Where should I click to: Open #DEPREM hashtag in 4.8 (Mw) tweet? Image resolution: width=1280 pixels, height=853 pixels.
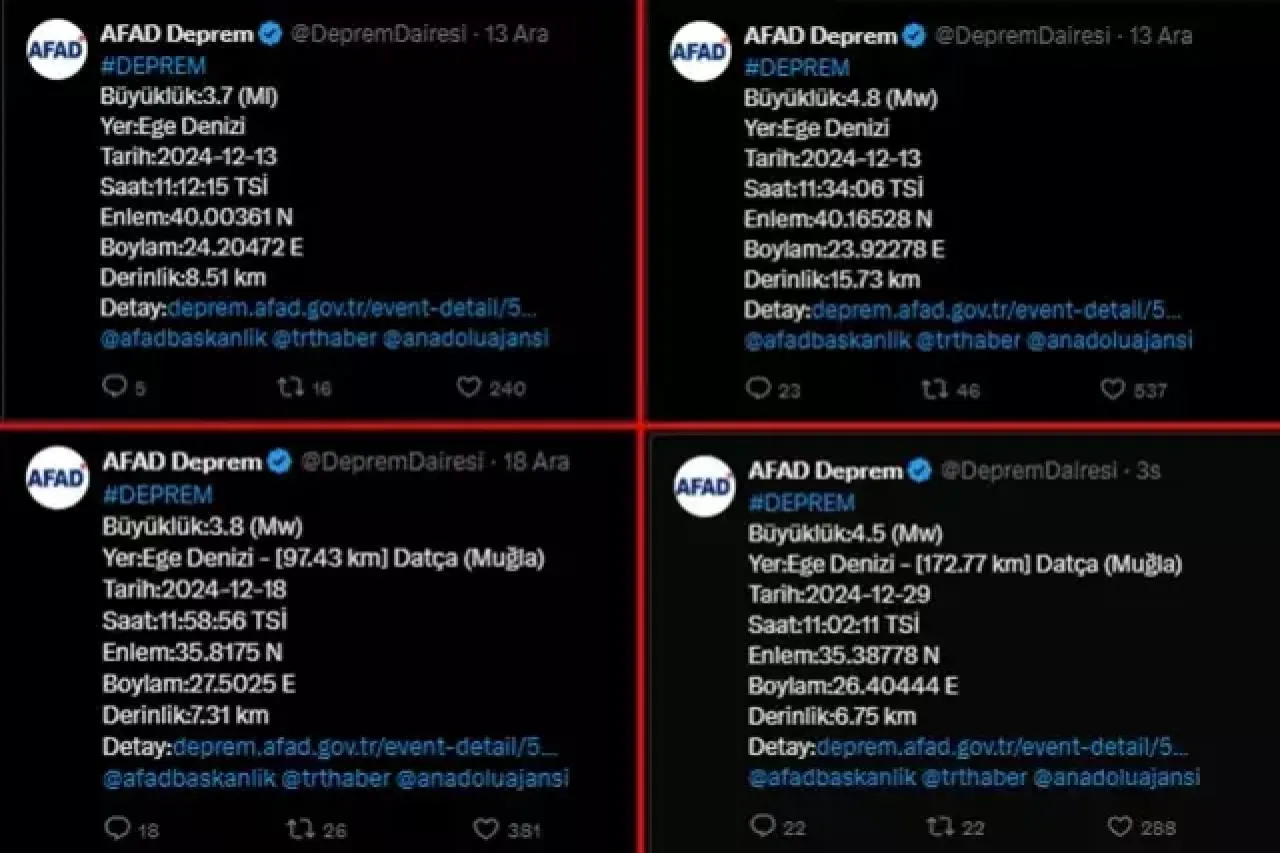pyautogui.click(x=797, y=67)
